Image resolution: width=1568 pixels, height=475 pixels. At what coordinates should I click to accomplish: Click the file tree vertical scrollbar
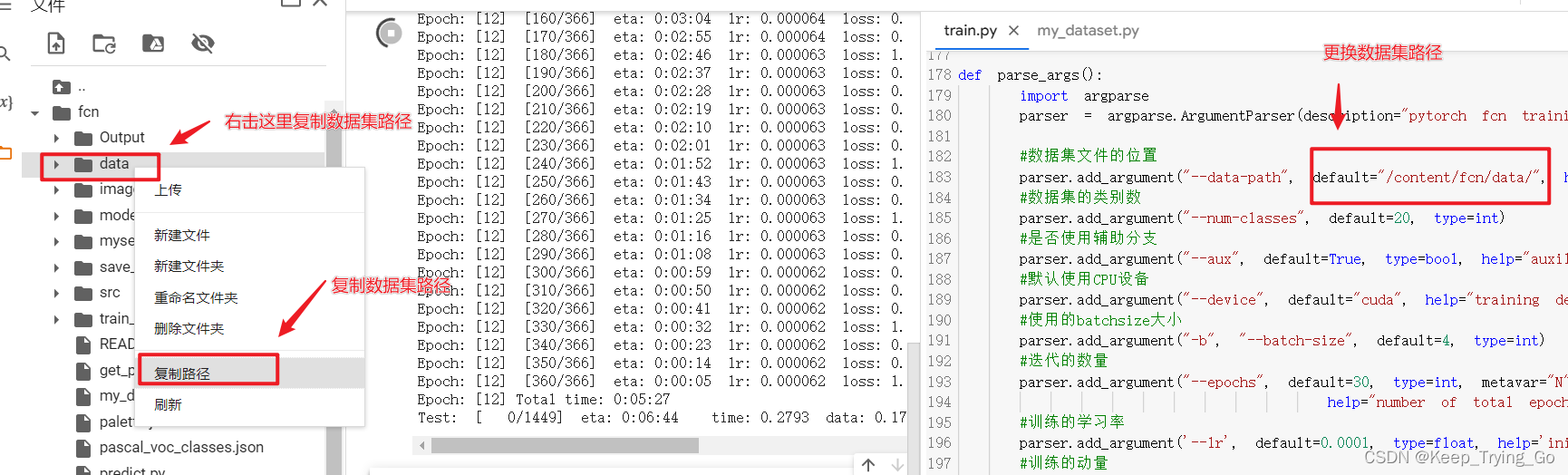pyautogui.click(x=334, y=290)
